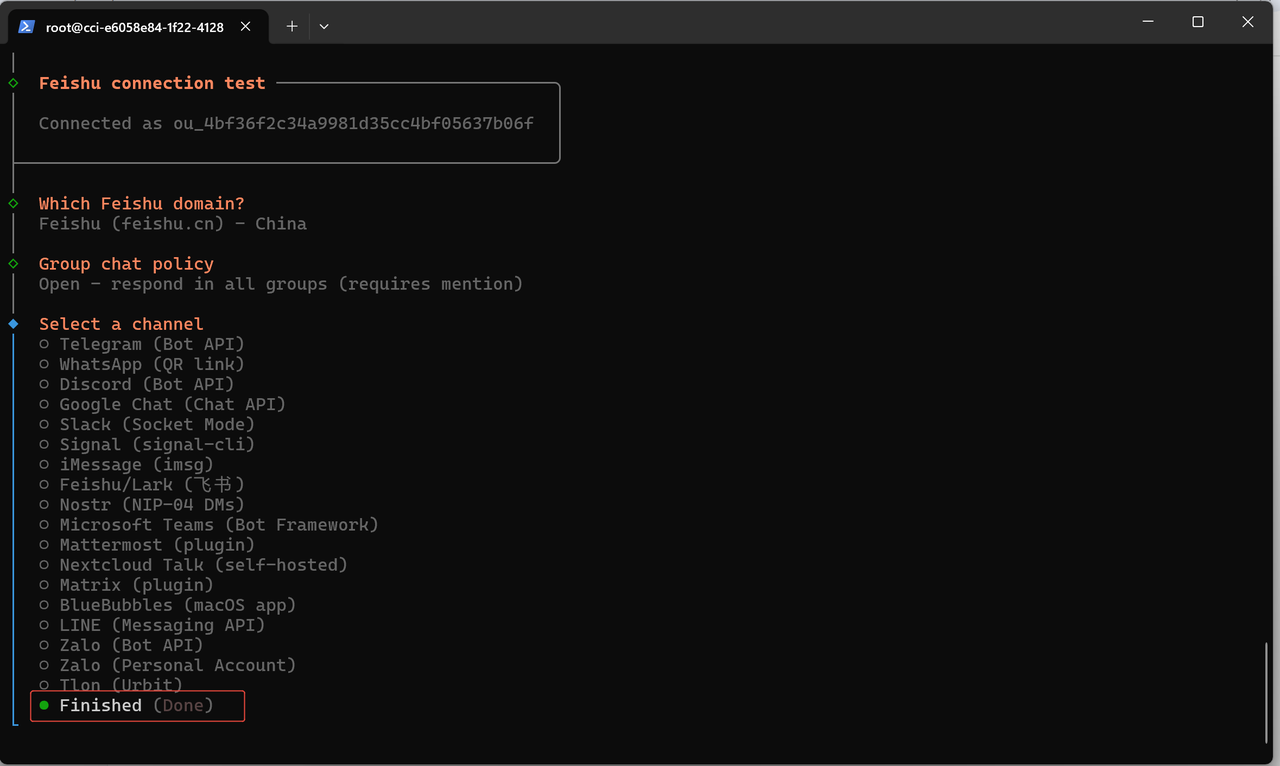The image size is (1280, 766).
Task: Switch to the root@cci-e6058e84 tab
Action: coord(134,27)
